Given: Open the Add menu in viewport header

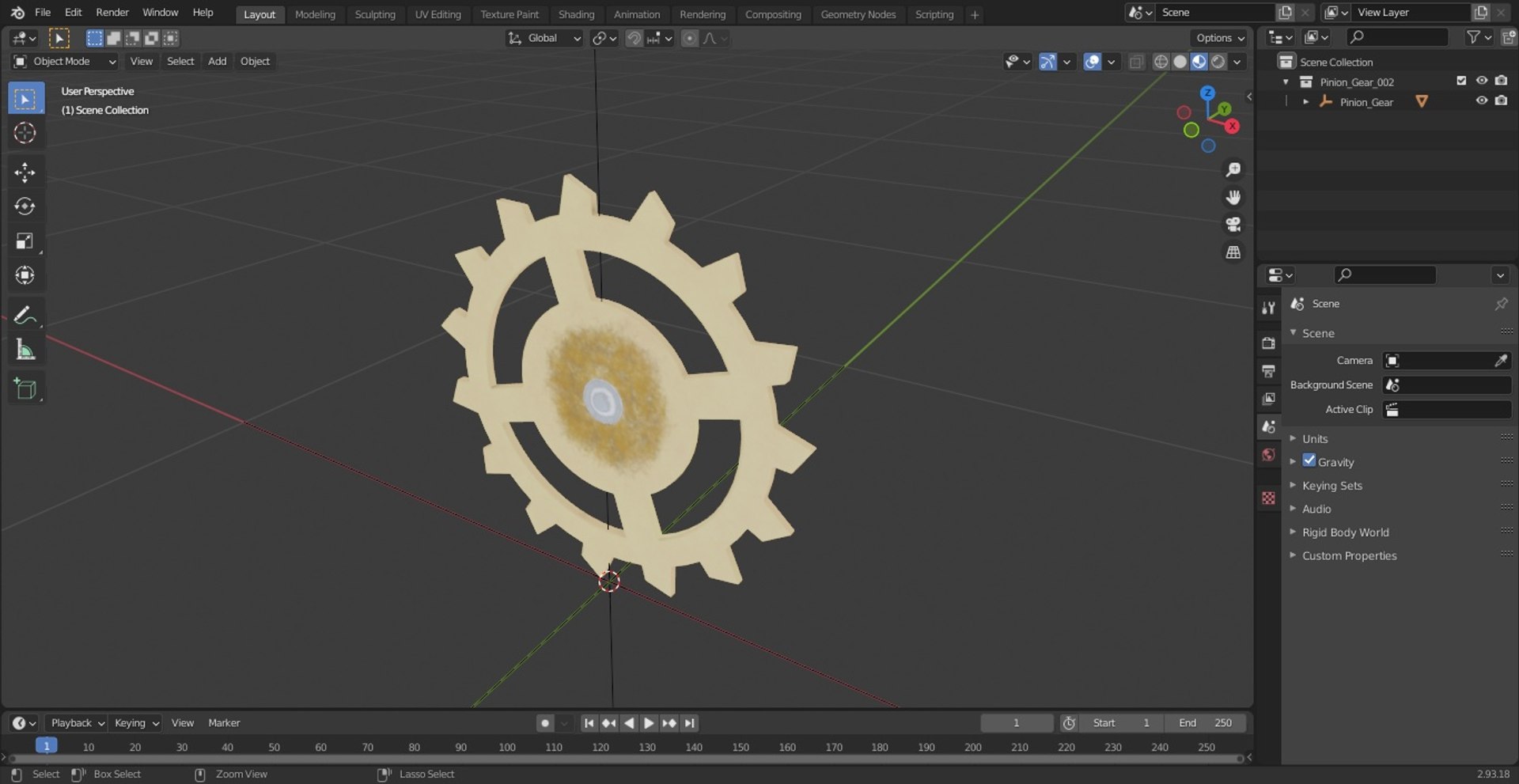Looking at the screenshot, I should [x=217, y=61].
